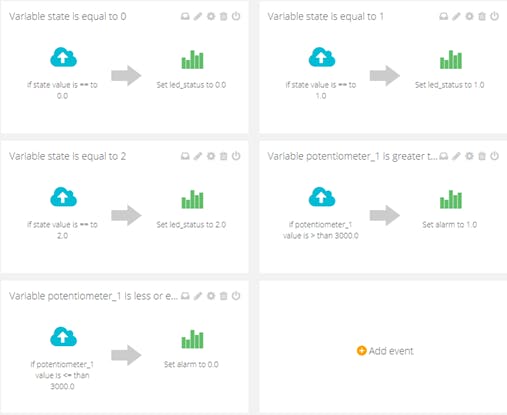
Task: Toggle power for 'state is equal to 1' event
Action: pos(494,16)
